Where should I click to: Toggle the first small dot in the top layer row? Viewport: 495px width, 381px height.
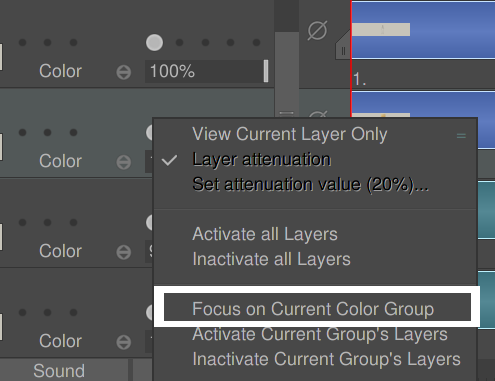coord(22,43)
